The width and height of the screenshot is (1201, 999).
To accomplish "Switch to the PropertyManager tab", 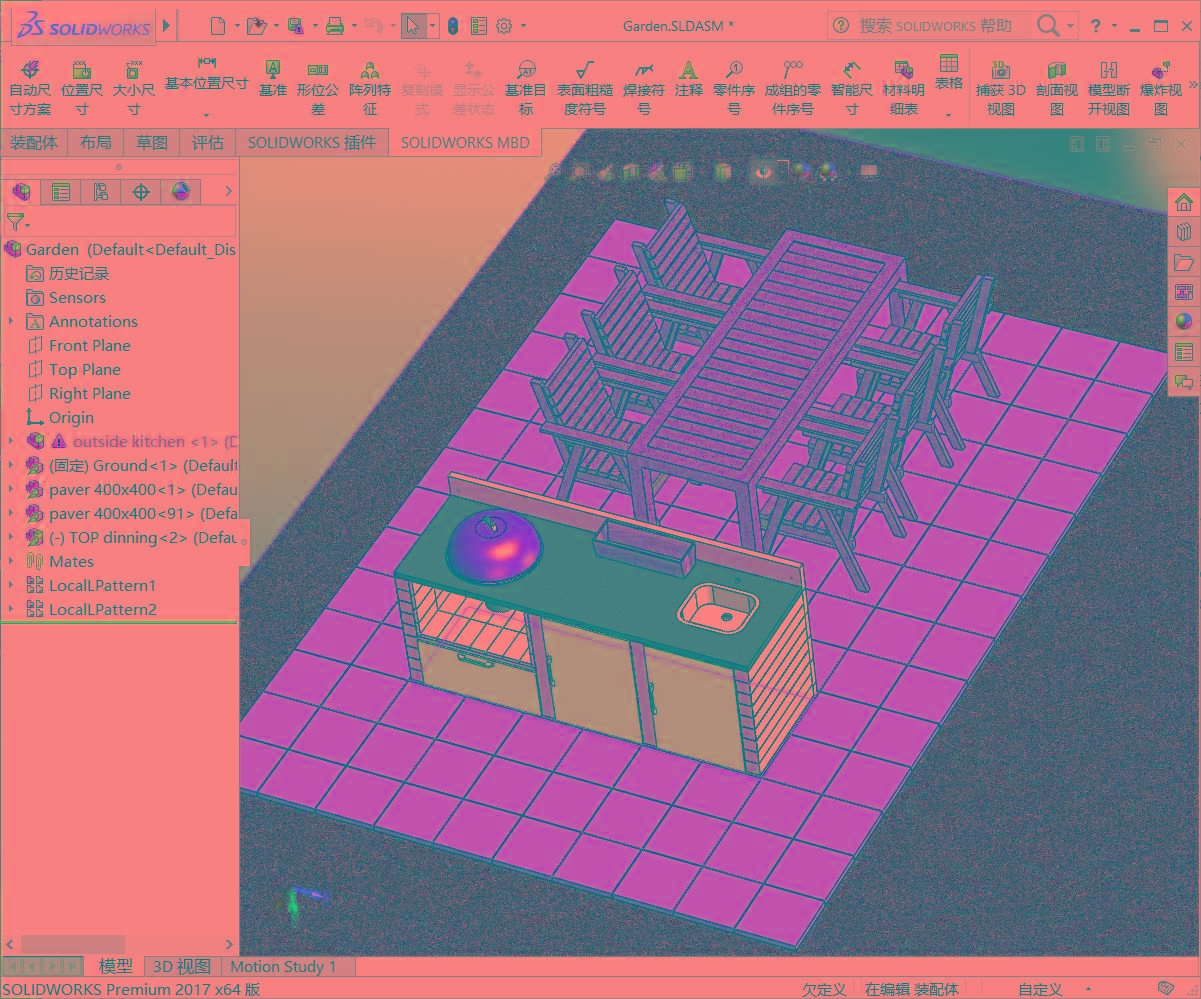I will click(61, 191).
